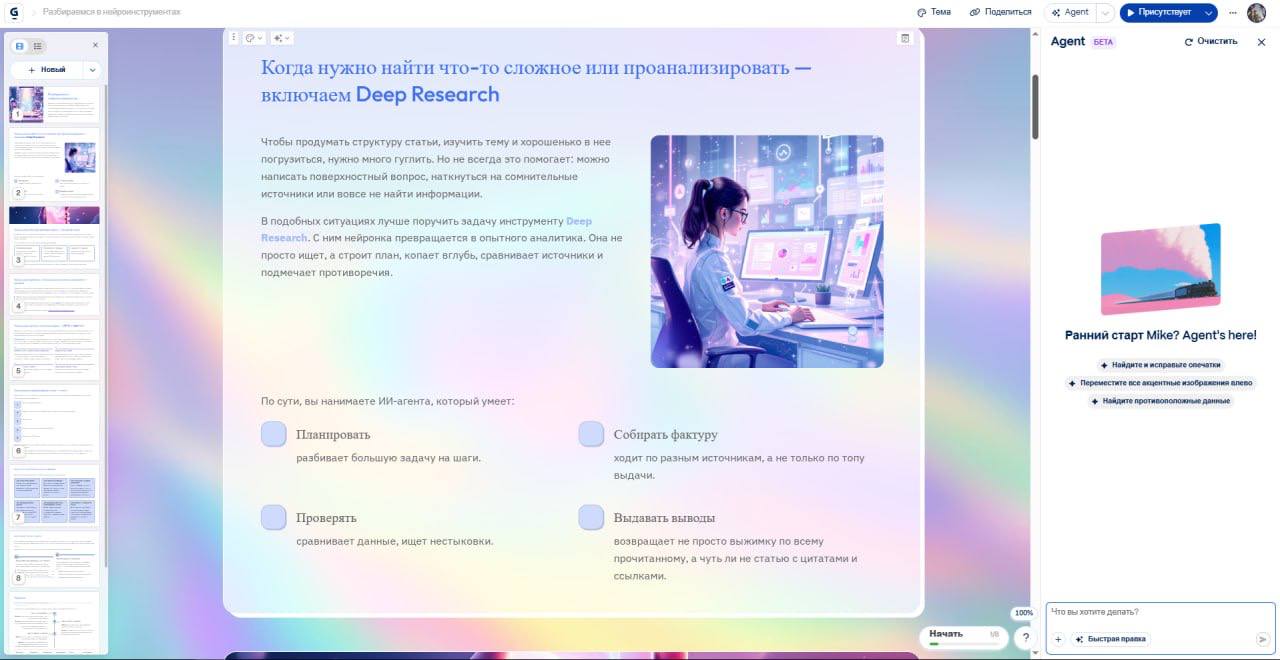
Task: Select slide 5 thumbnail
Action: [55, 349]
